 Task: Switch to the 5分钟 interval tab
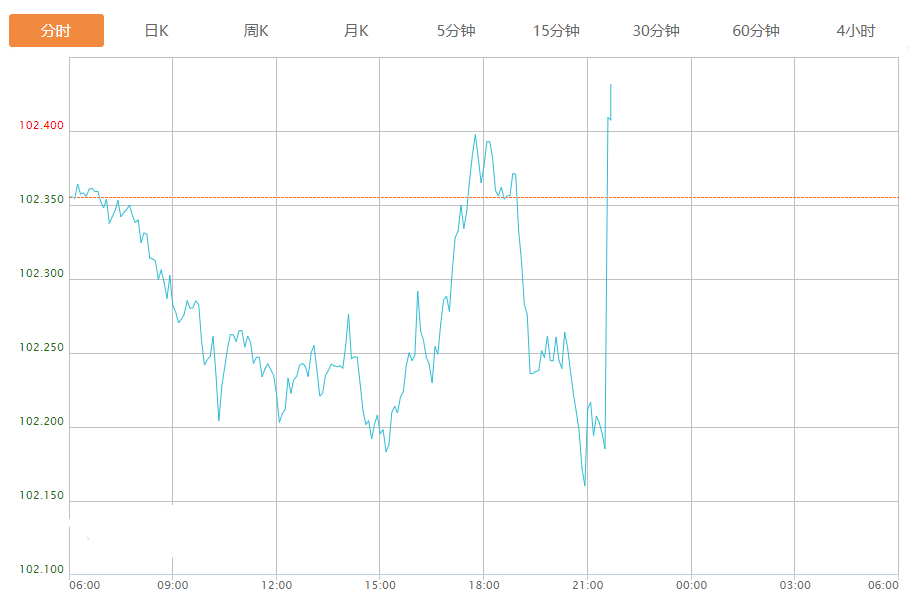click(x=456, y=31)
